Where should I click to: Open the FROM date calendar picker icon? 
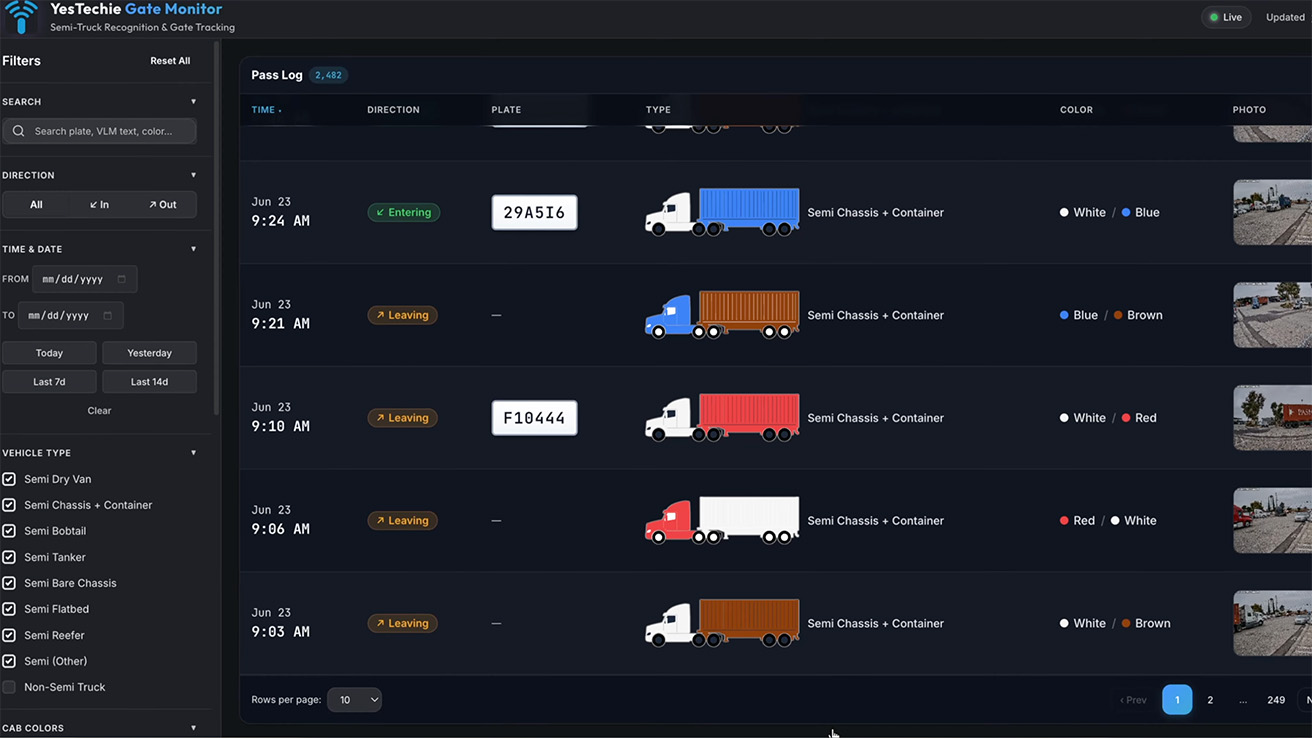click(x=122, y=279)
